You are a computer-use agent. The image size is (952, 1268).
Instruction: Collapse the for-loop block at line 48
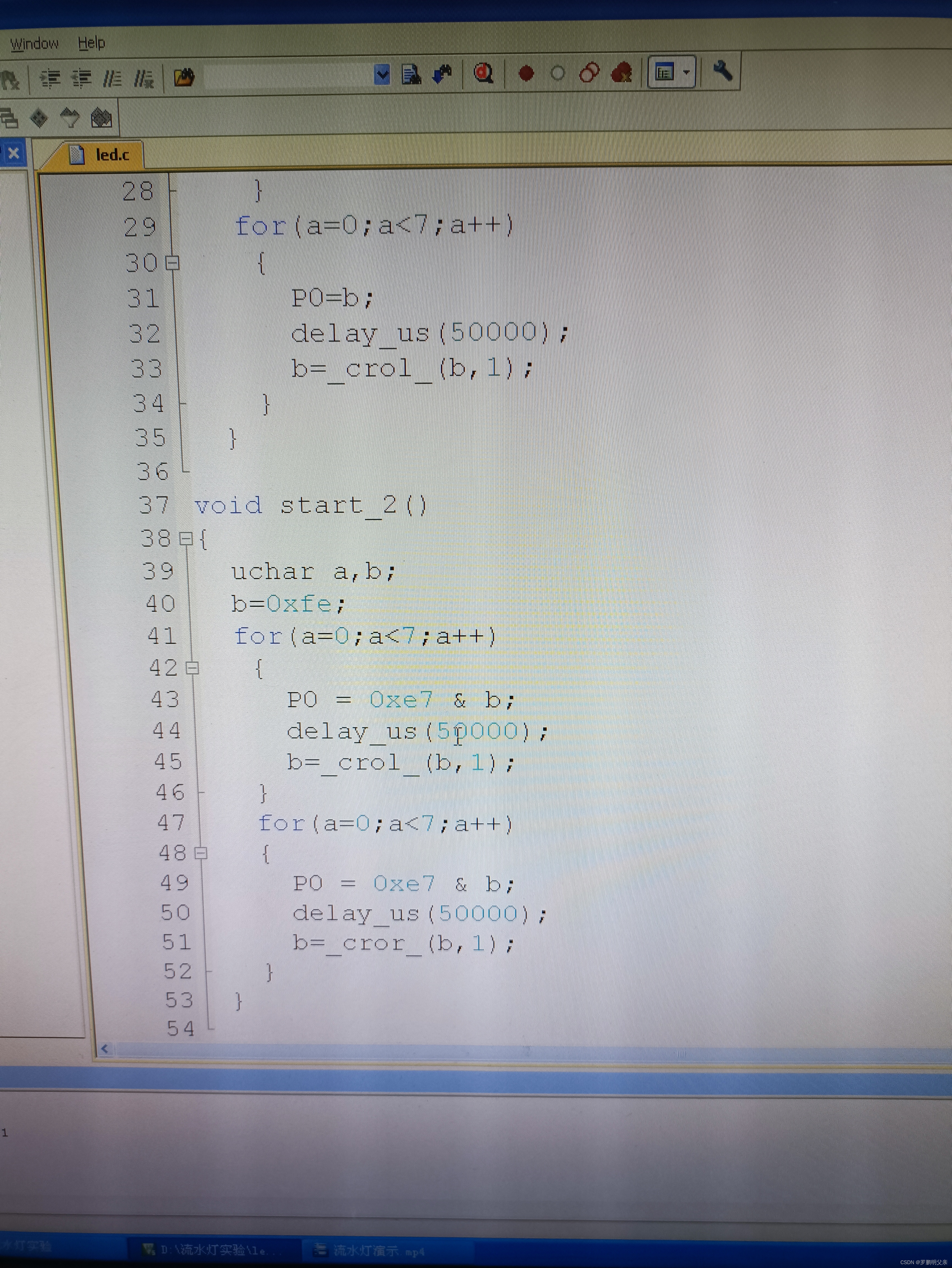(x=201, y=854)
